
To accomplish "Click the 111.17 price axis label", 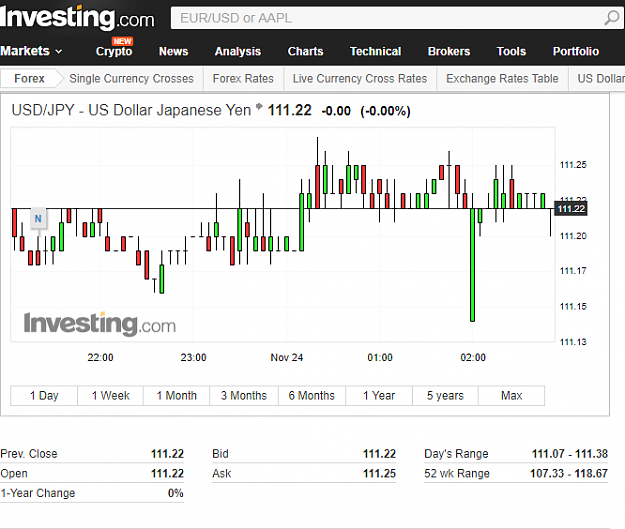I will [x=573, y=271].
